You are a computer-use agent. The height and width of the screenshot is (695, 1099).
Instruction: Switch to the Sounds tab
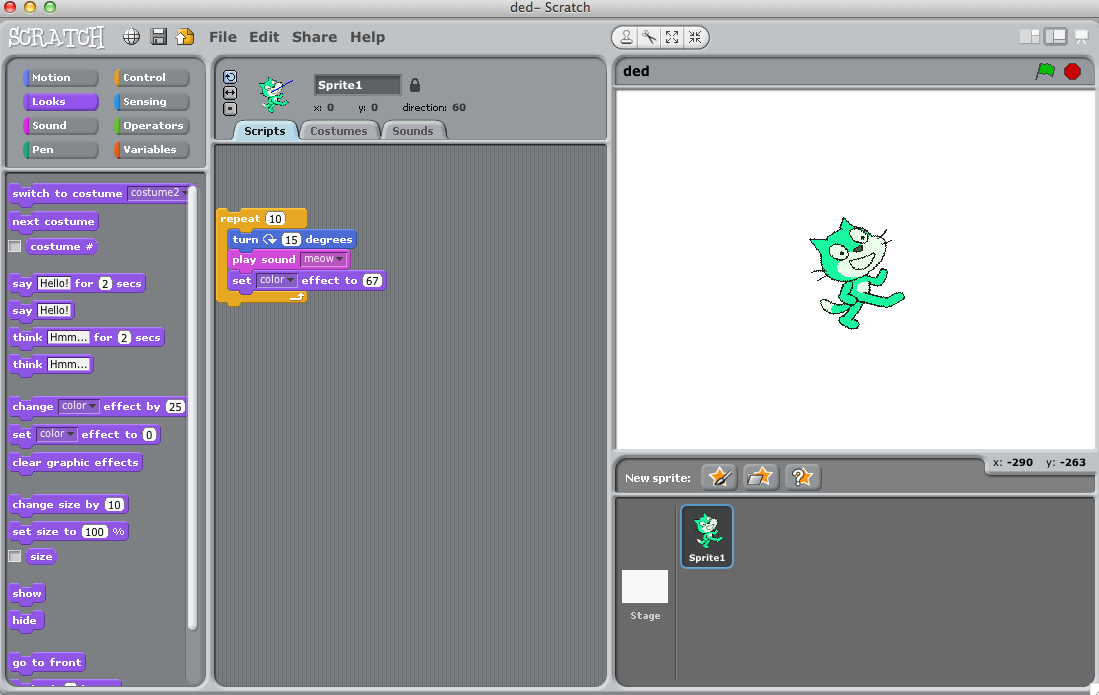click(413, 131)
